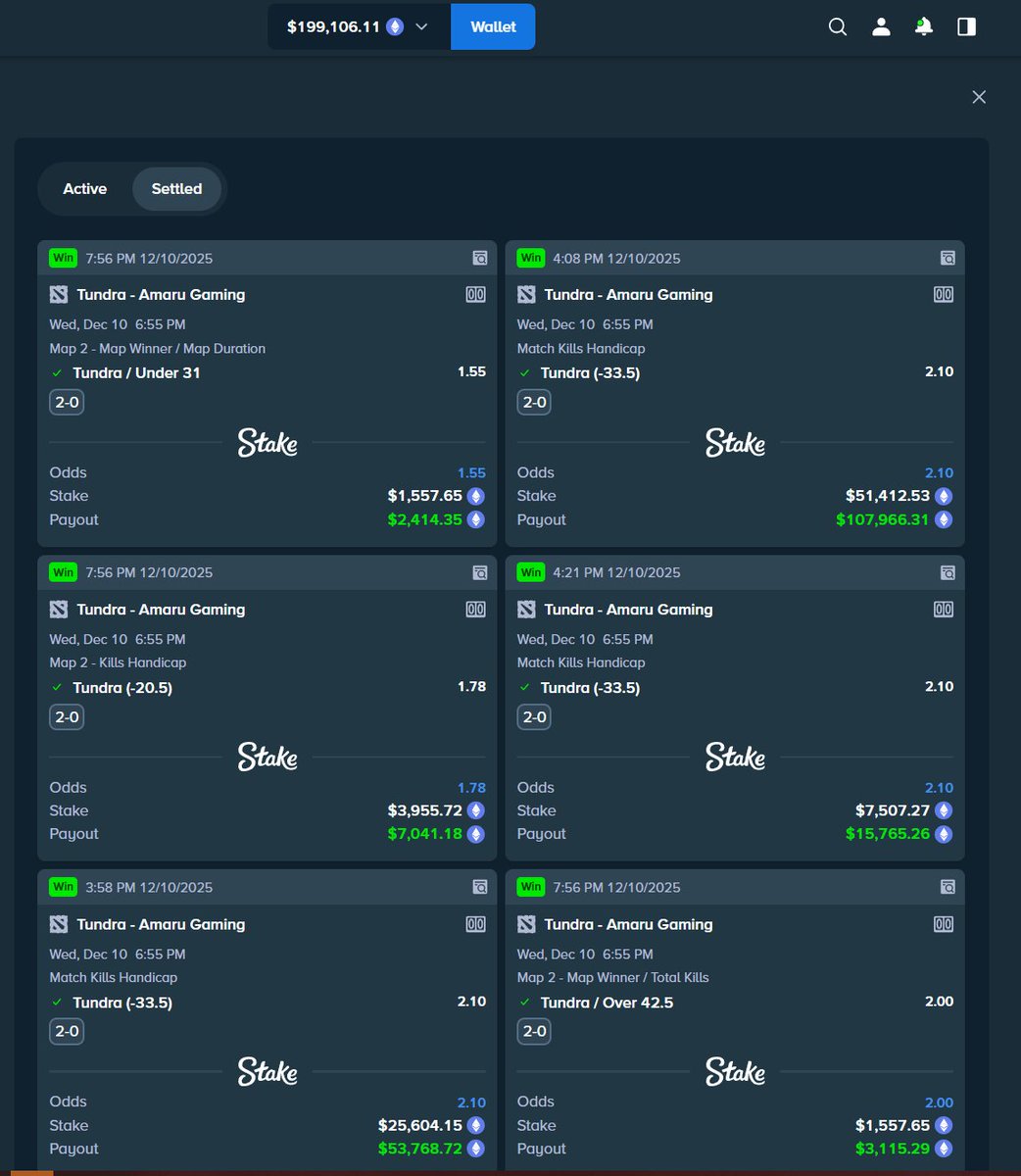Screen dimensions: 1021x1176
Task: Open the search magnifier in the top bar
Action: click(837, 26)
